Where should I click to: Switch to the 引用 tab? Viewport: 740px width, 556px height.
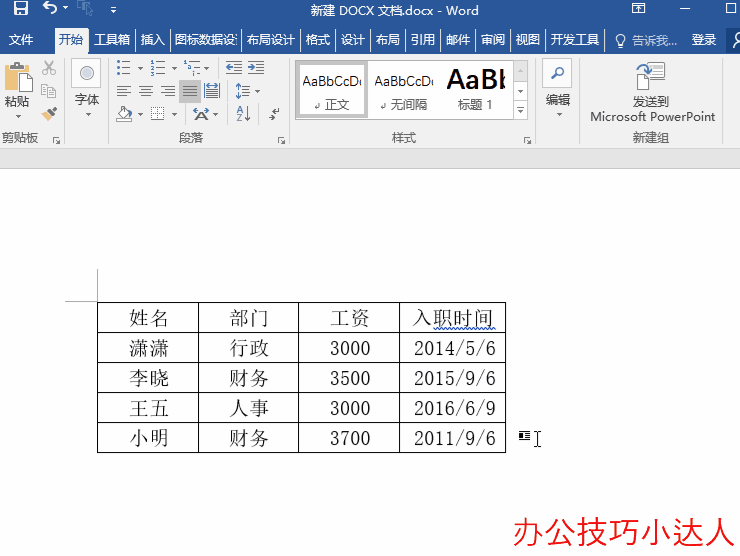coord(422,40)
